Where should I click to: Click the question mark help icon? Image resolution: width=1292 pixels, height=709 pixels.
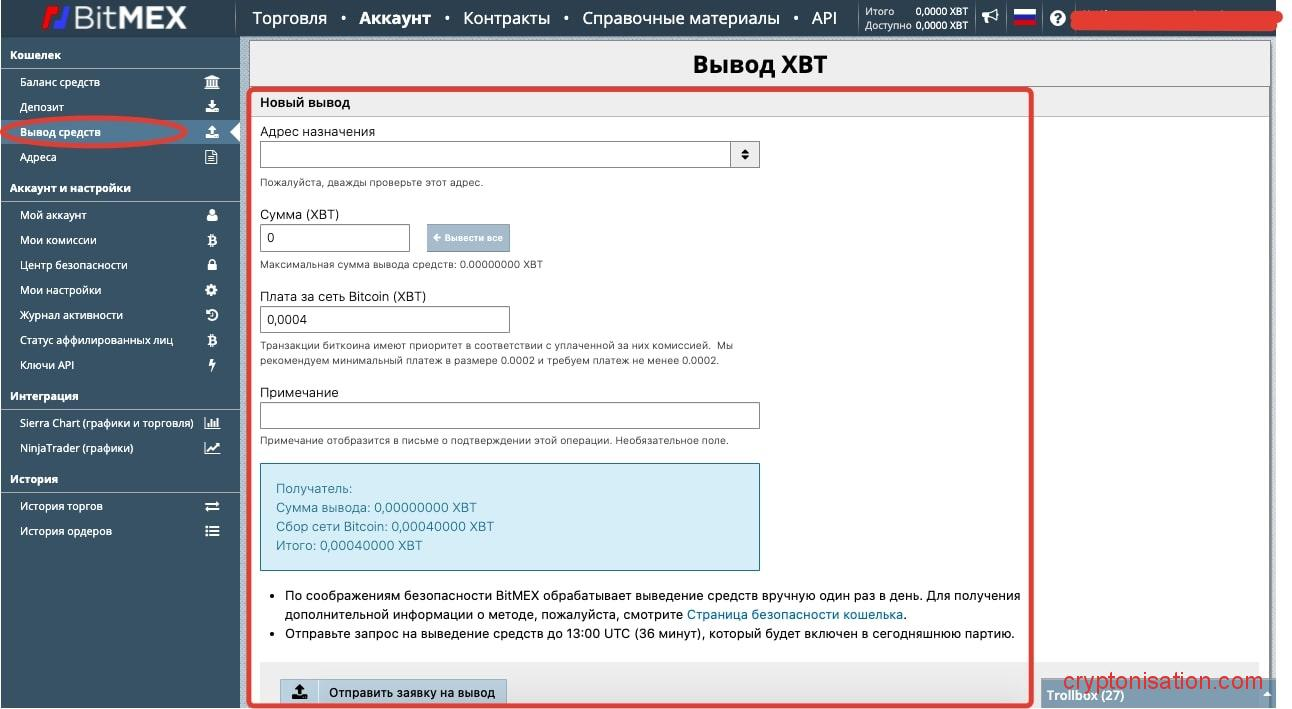point(1058,18)
